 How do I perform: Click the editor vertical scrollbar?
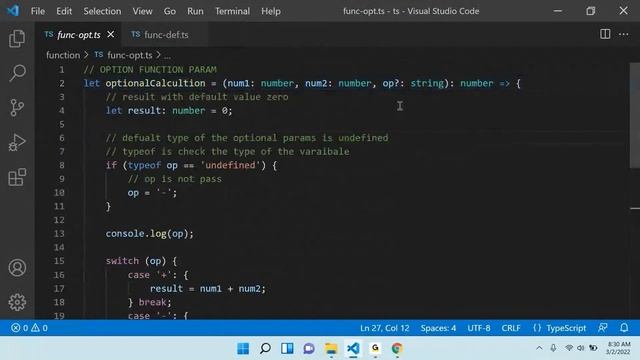(x=635, y=116)
